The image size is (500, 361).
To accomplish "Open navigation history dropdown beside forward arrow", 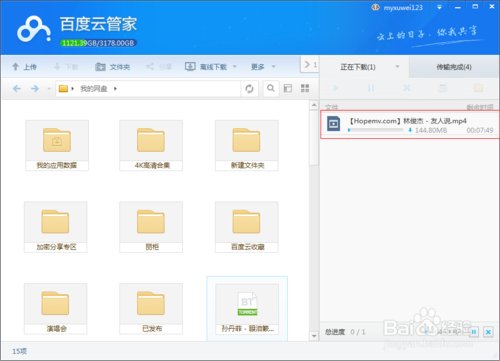I will click(49, 89).
